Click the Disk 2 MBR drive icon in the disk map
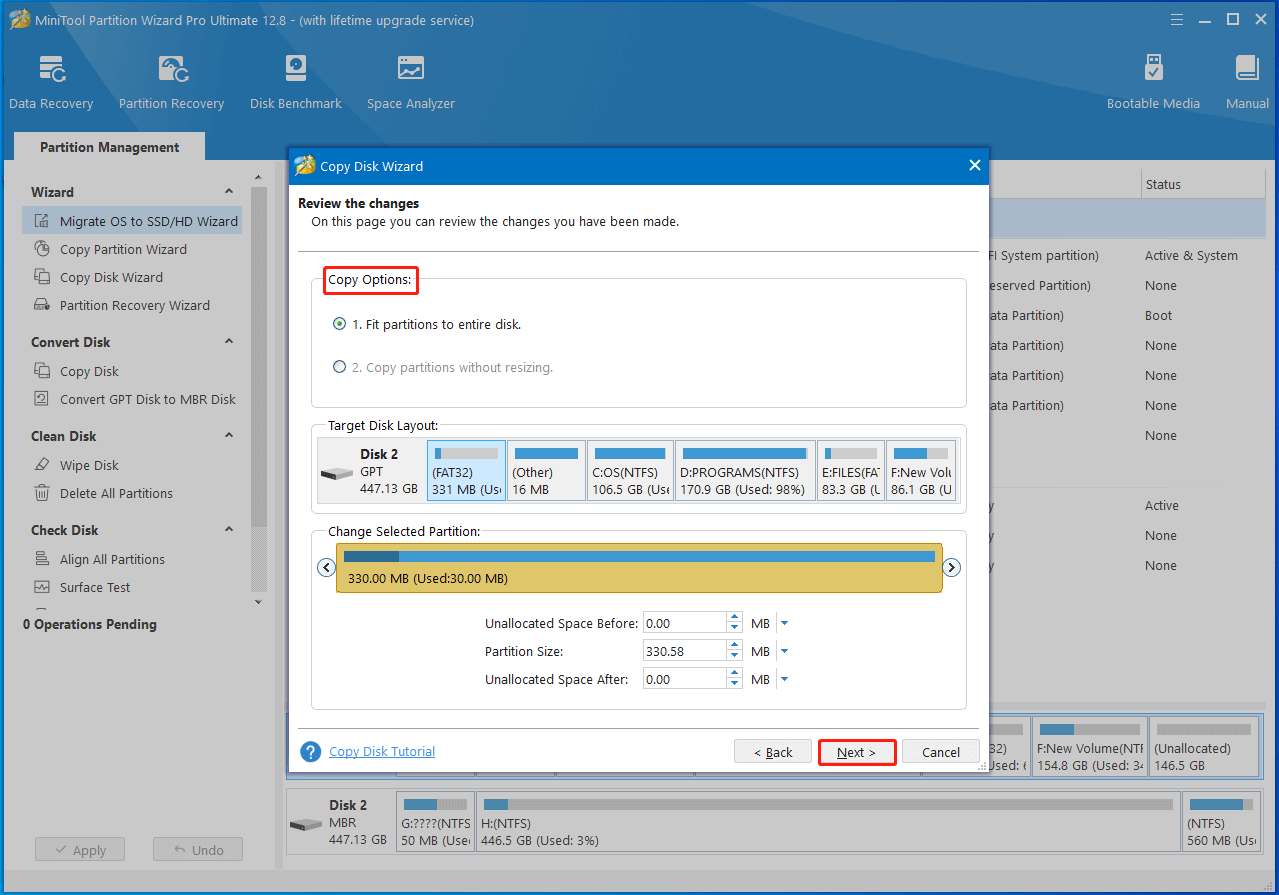 click(x=306, y=824)
